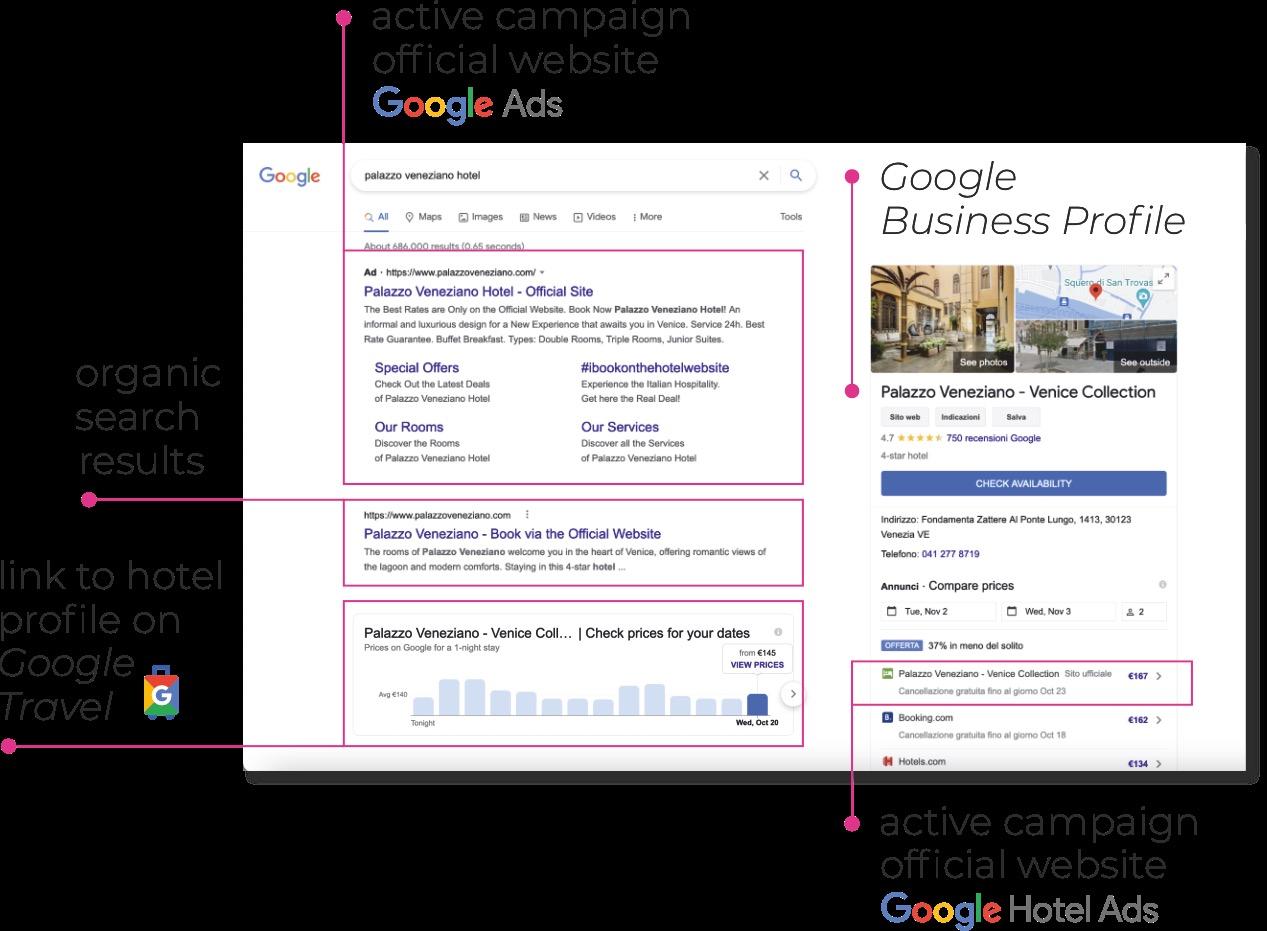1267x931 pixels.
Task: Expand the More search options menu
Action: pos(647,217)
